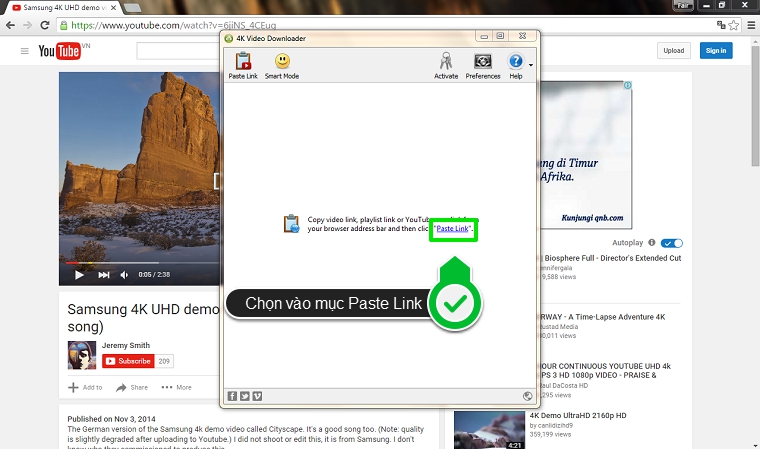Screen dimensions: 760x449
Task: Enable Smart Mode smiley icon
Action: pyautogui.click(x=282, y=63)
